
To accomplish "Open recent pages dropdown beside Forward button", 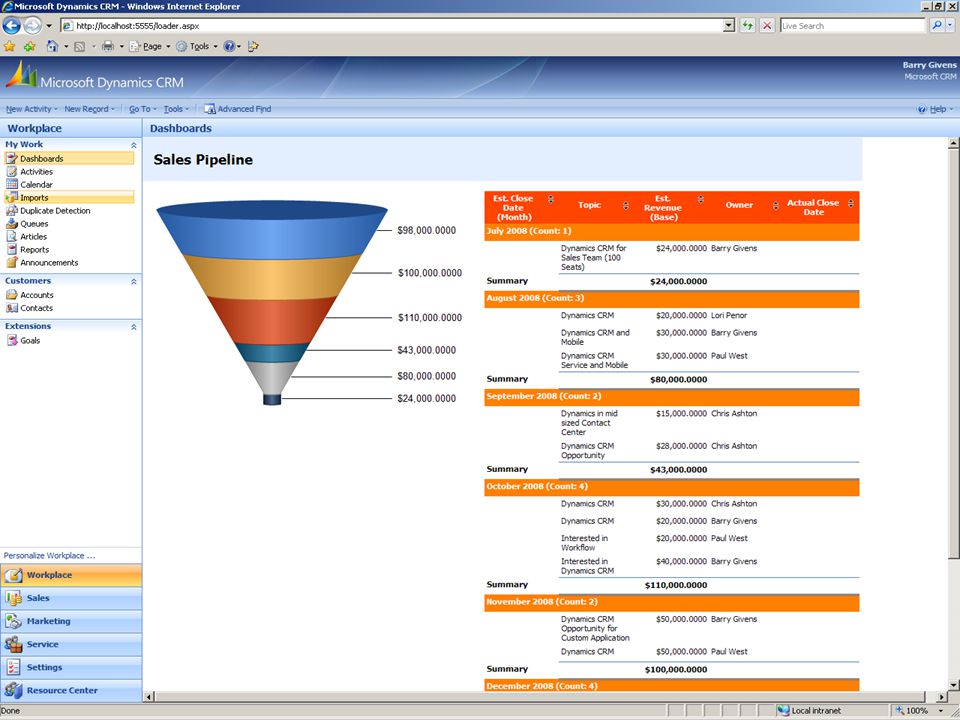I will click(x=49, y=26).
